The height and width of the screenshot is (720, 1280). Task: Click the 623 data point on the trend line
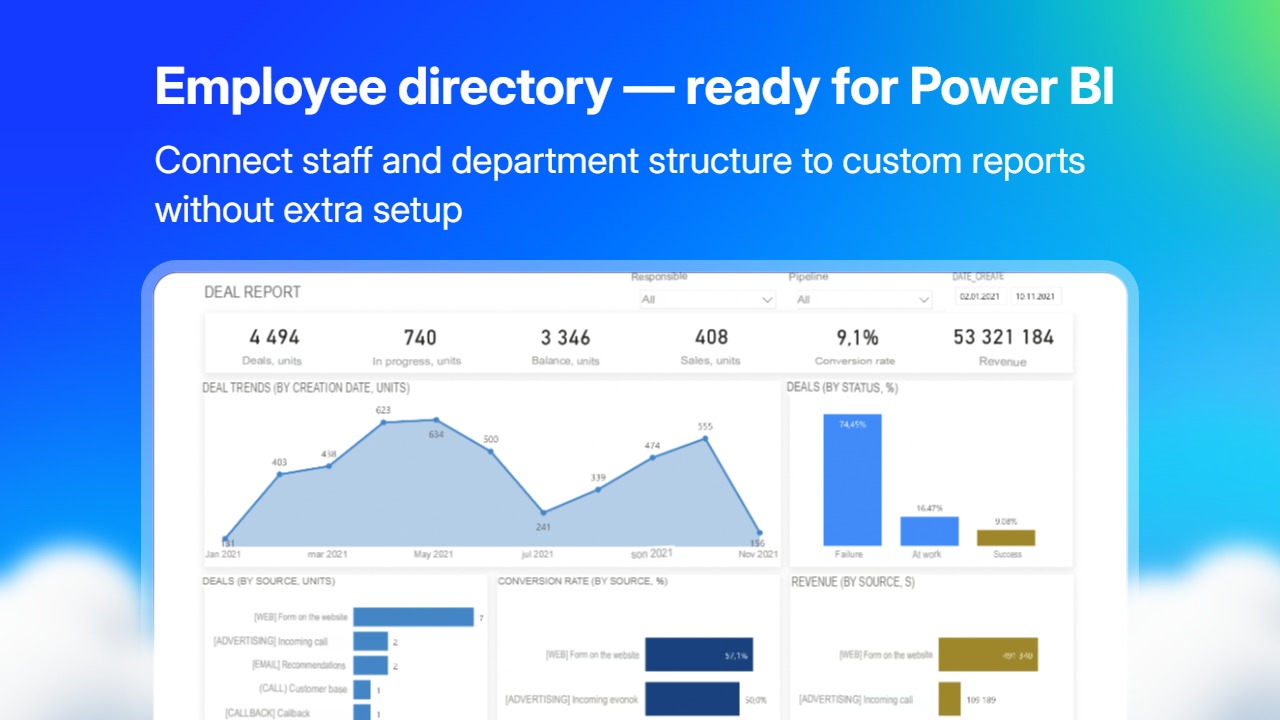(x=384, y=422)
